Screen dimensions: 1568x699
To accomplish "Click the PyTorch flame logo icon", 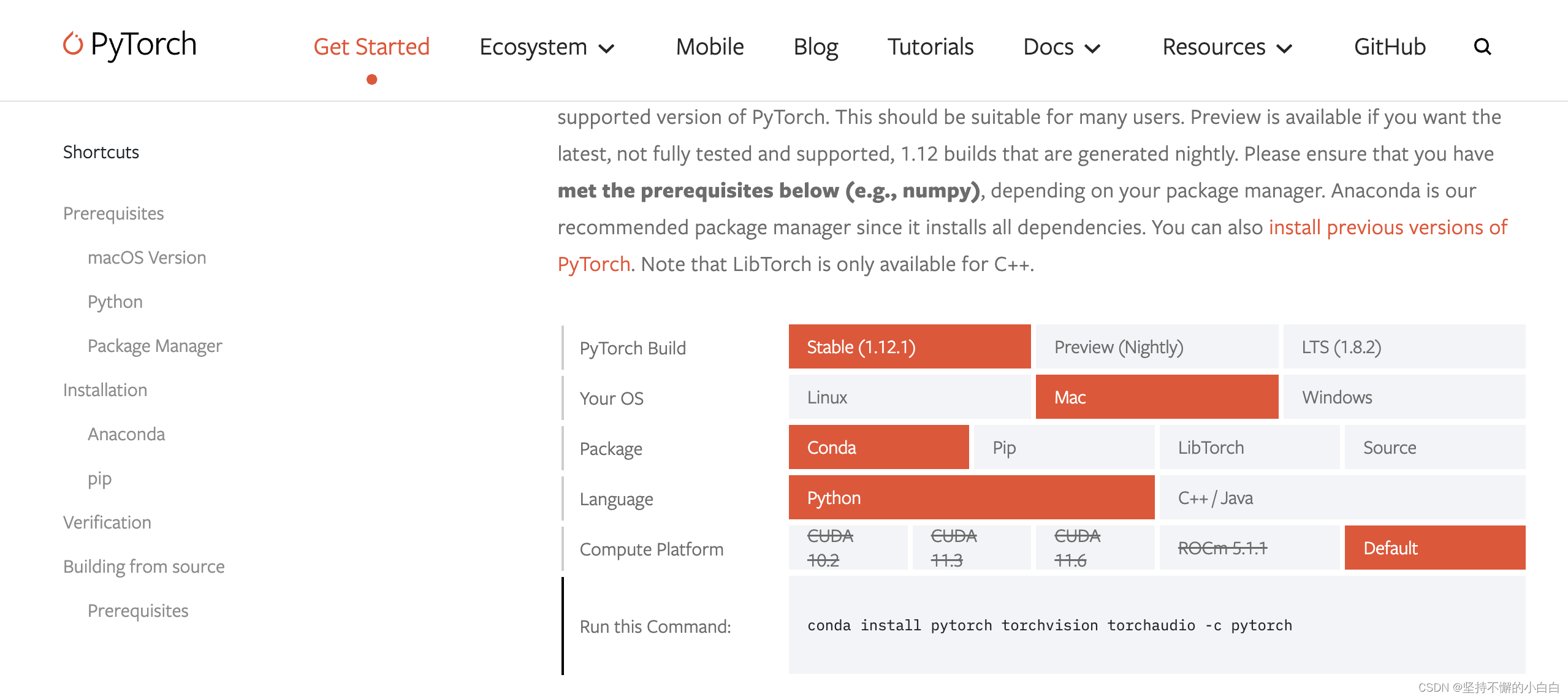I will coord(73,44).
